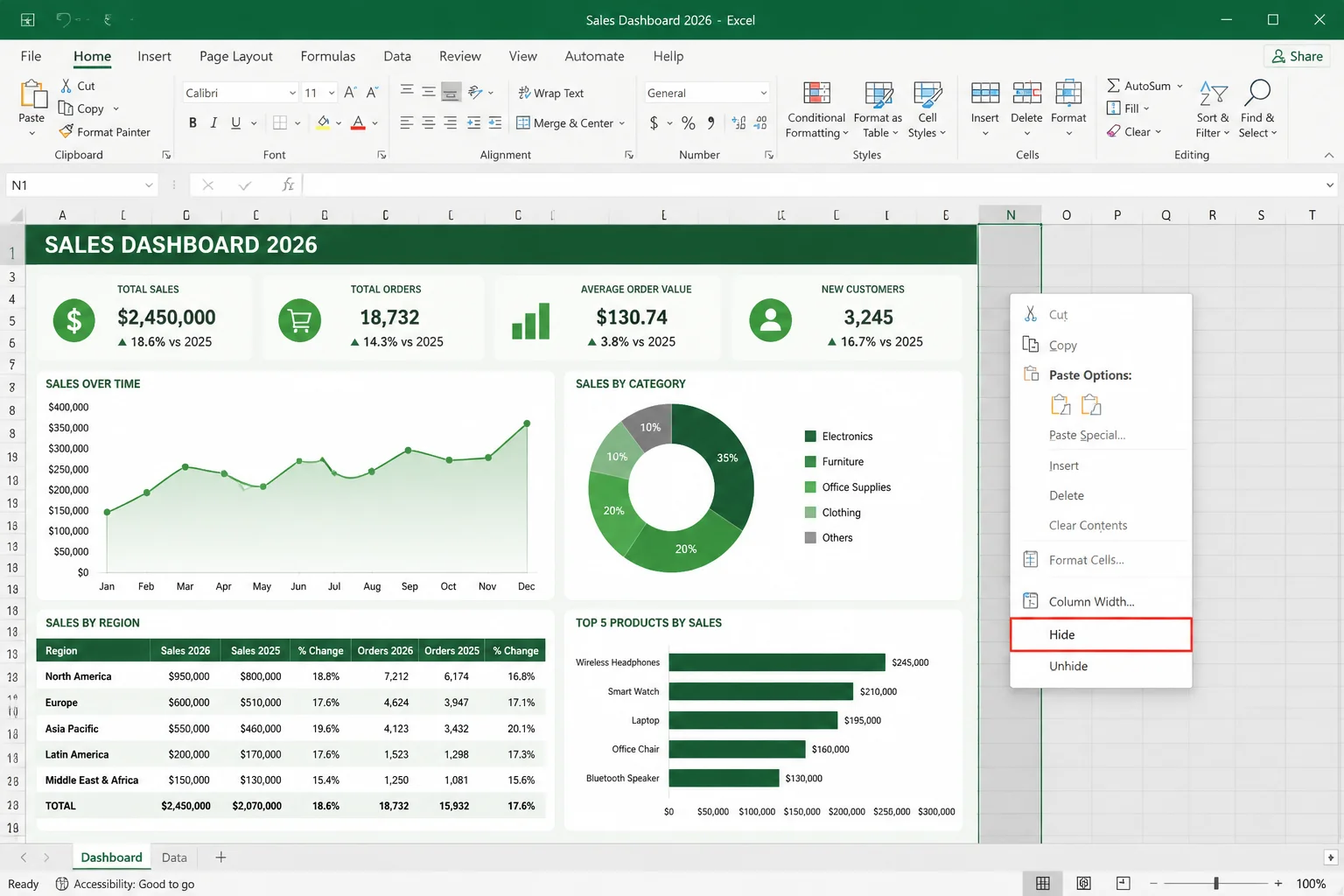1344x896 pixels.
Task: Click the 100% zoom level
Action: click(1311, 884)
